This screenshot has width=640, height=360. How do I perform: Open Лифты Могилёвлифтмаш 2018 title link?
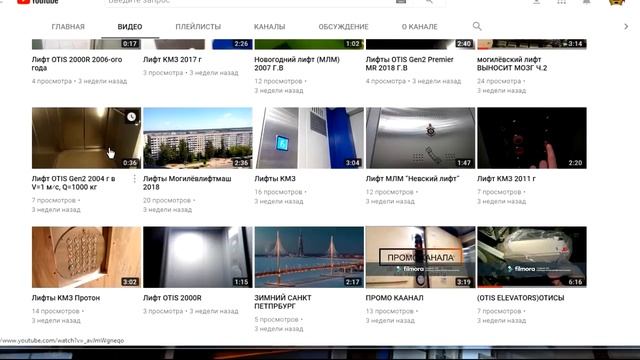tap(187, 183)
